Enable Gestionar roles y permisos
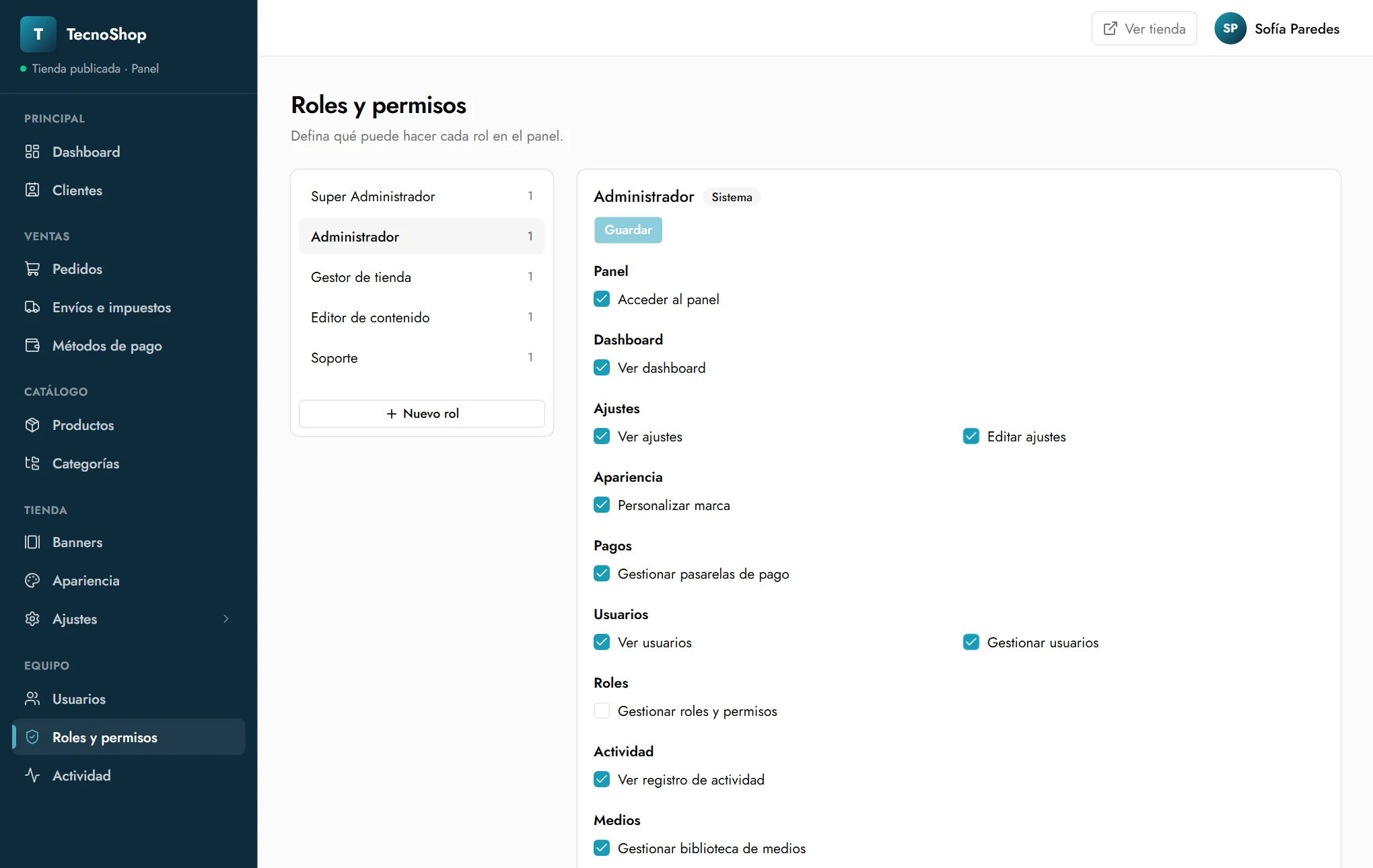Image resolution: width=1373 pixels, height=868 pixels. [602, 711]
